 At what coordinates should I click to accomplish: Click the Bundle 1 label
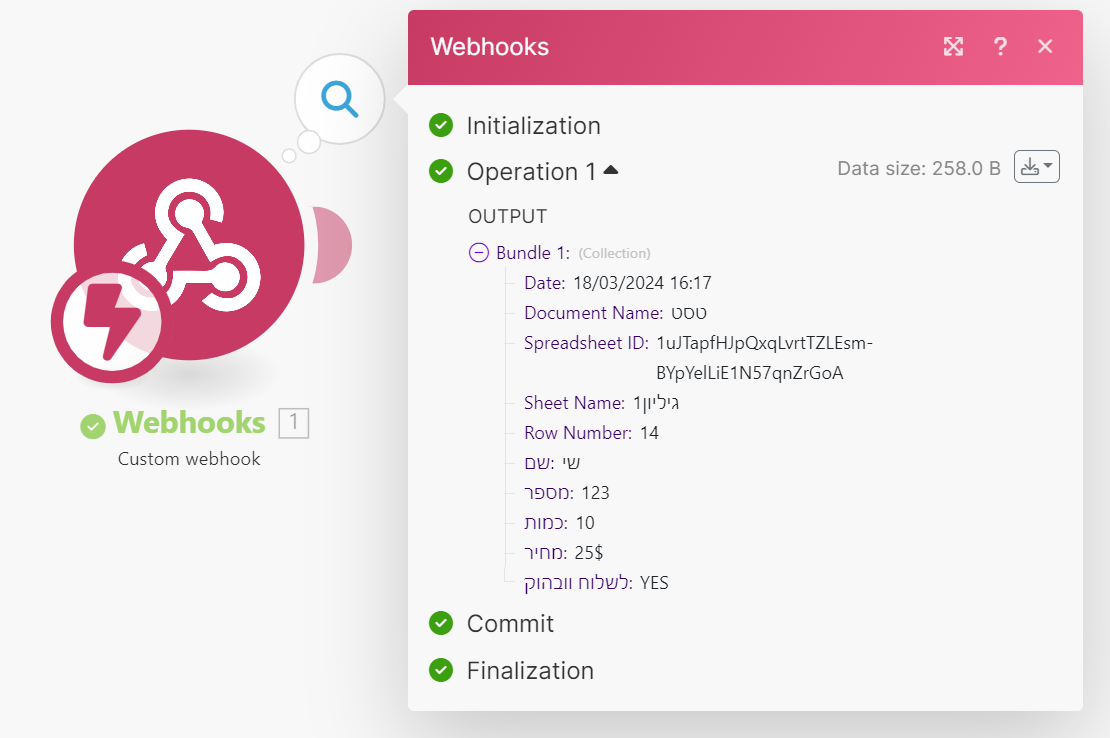(x=533, y=253)
